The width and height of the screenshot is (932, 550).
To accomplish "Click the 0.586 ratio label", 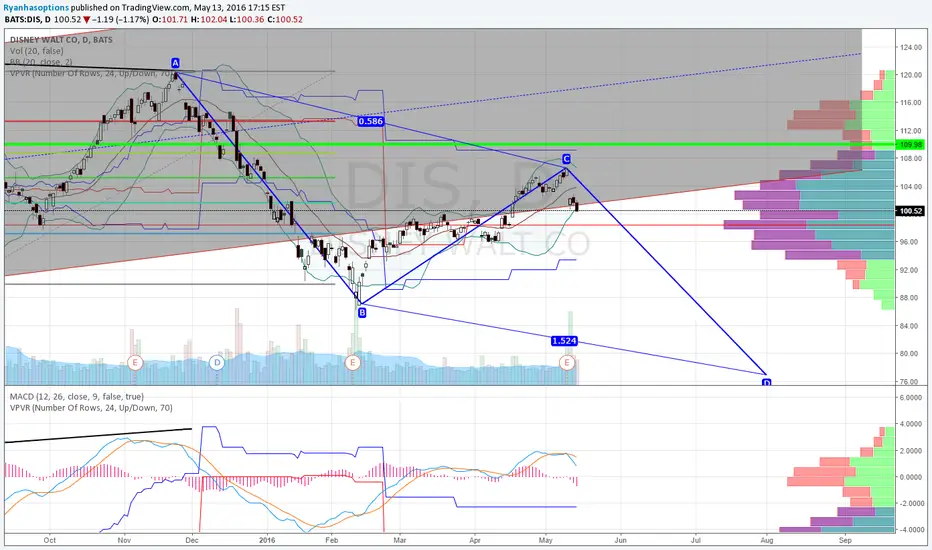I will pyautogui.click(x=371, y=121).
